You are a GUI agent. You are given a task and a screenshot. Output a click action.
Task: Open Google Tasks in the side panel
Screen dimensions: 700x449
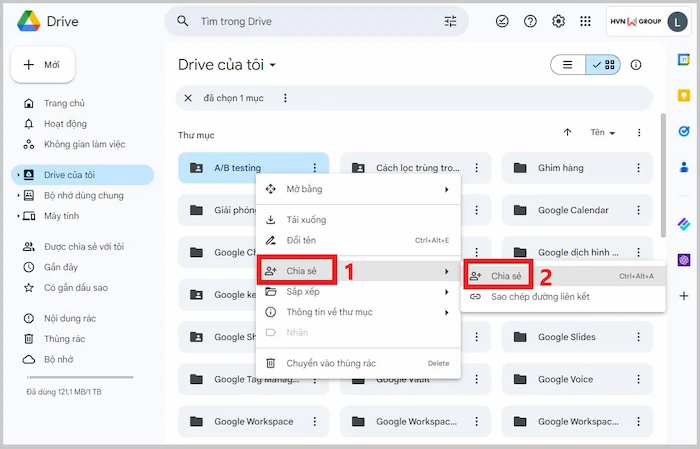click(683, 131)
